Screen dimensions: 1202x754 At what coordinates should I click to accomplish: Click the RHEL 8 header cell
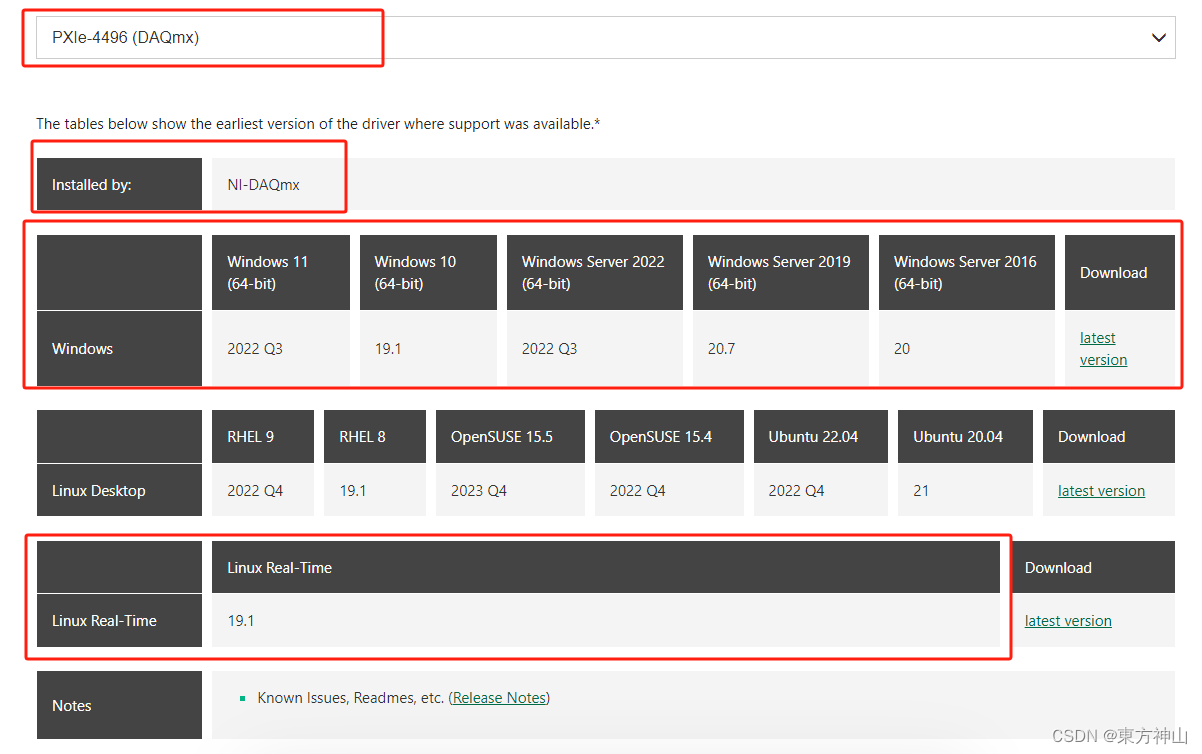[375, 437]
